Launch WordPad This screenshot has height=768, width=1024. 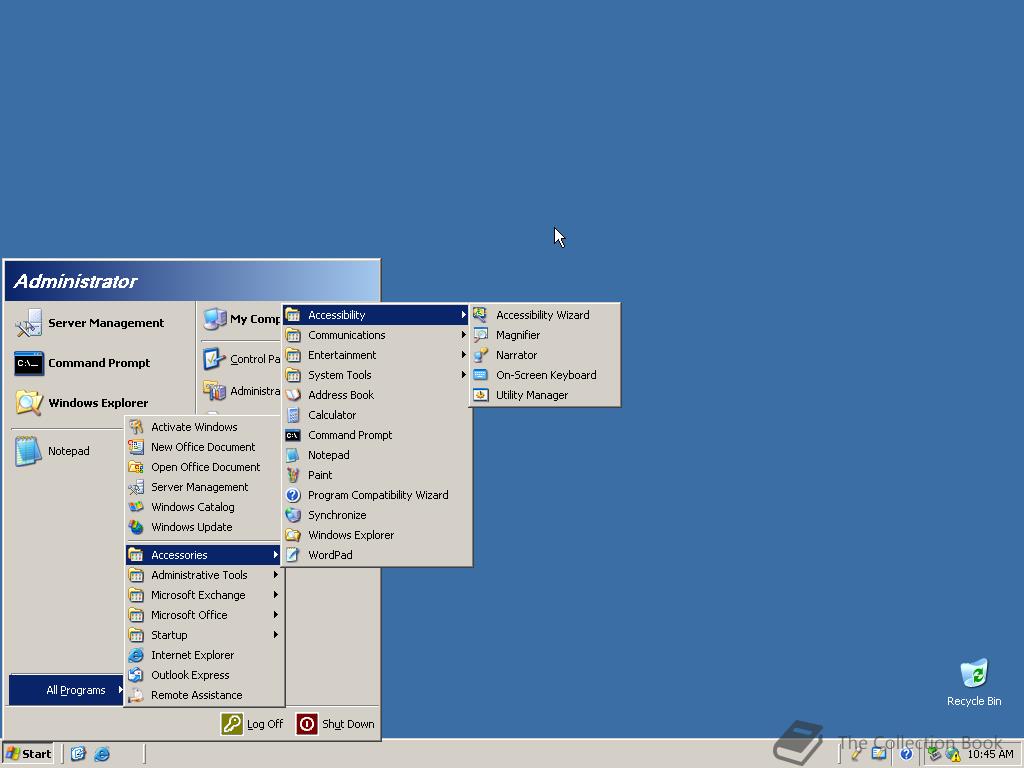pos(377,555)
